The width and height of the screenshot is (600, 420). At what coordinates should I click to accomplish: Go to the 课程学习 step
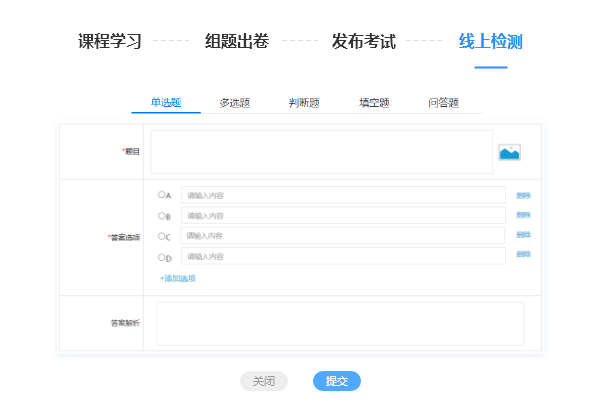pyautogui.click(x=110, y=42)
